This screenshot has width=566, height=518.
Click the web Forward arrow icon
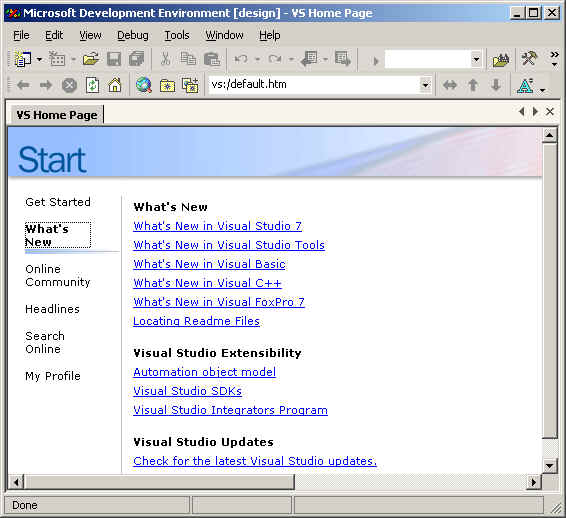coord(46,85)
